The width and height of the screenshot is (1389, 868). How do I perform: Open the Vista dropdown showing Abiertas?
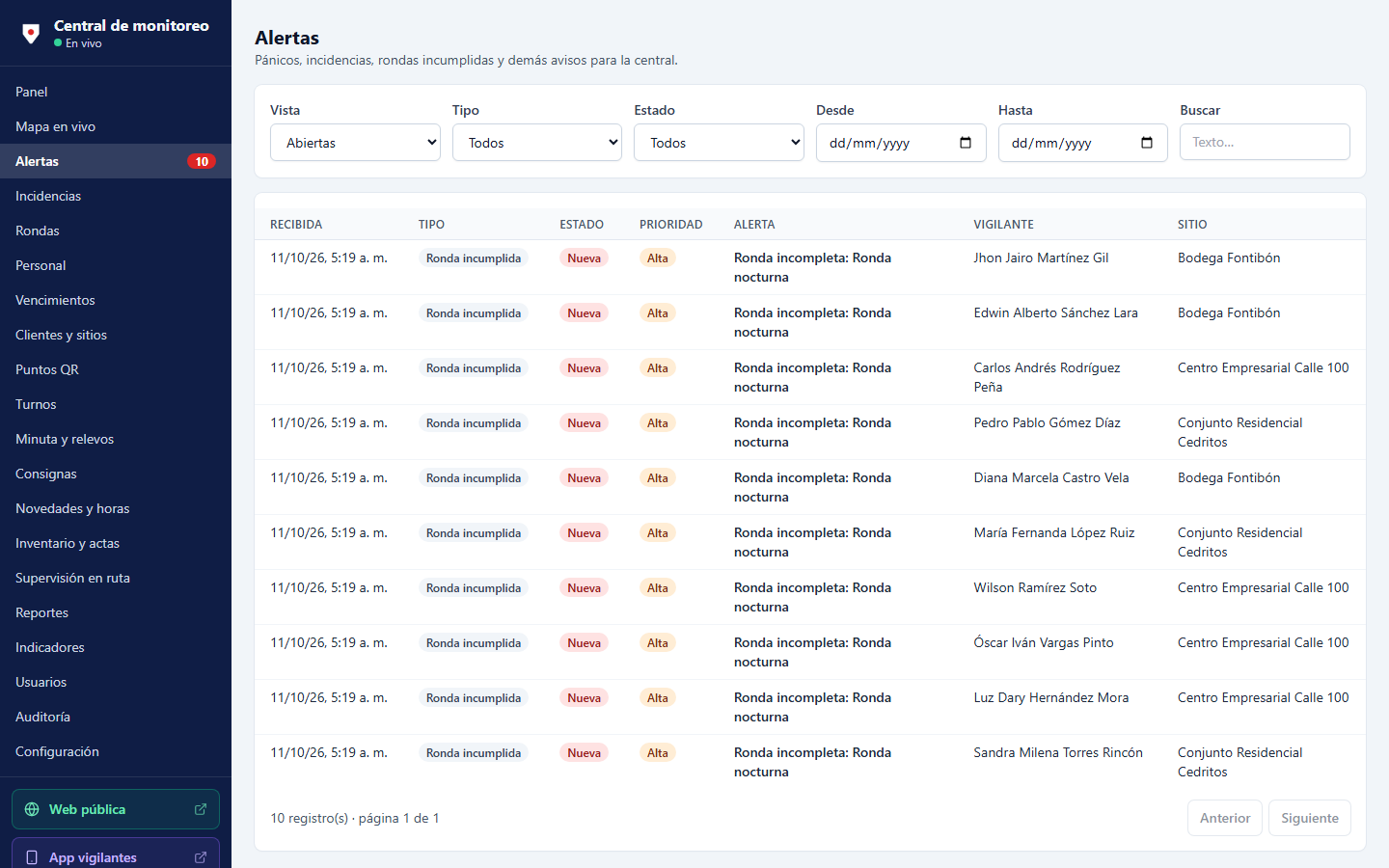(355, 143)
